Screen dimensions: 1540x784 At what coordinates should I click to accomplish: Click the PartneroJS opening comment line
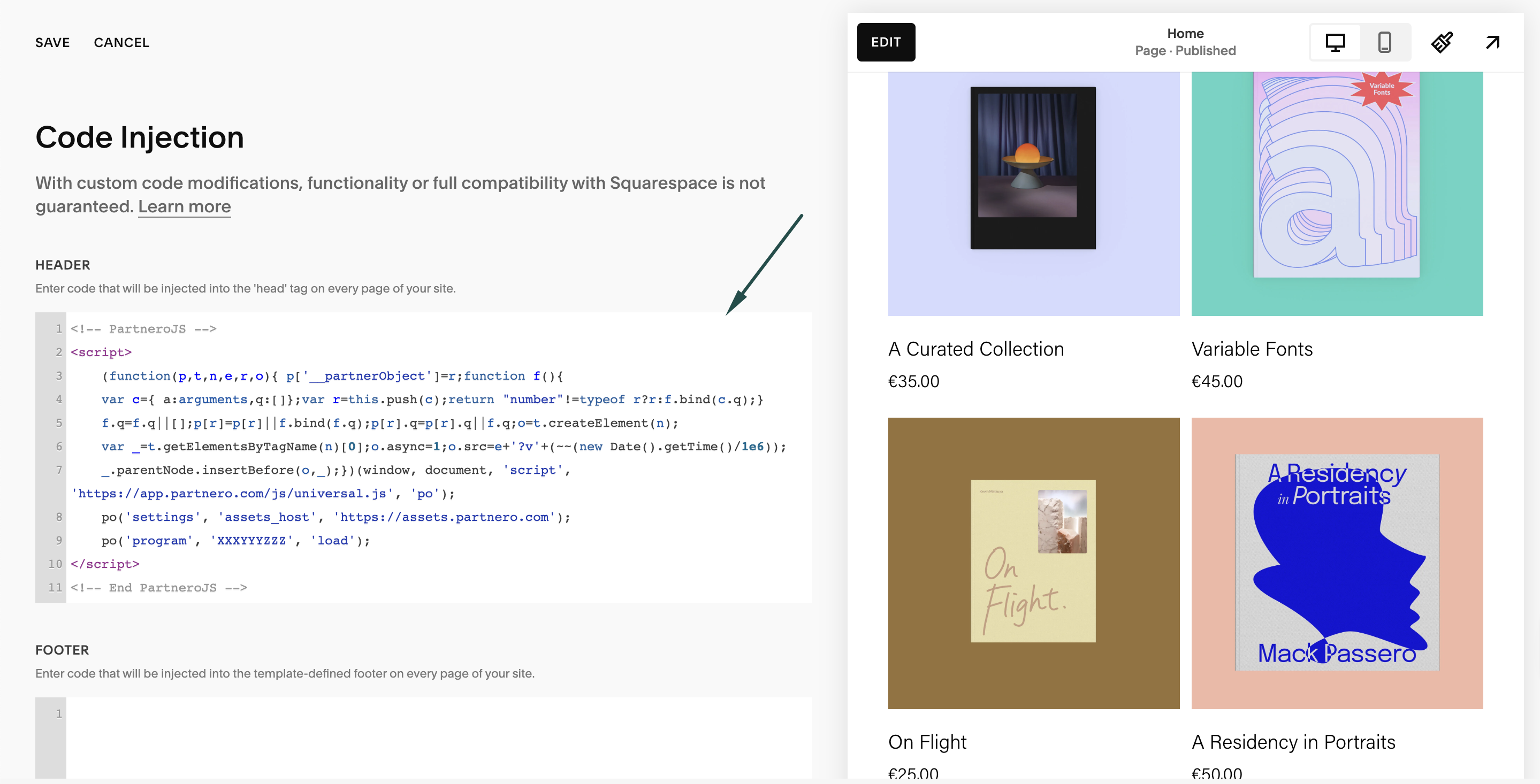click(143, 329)
